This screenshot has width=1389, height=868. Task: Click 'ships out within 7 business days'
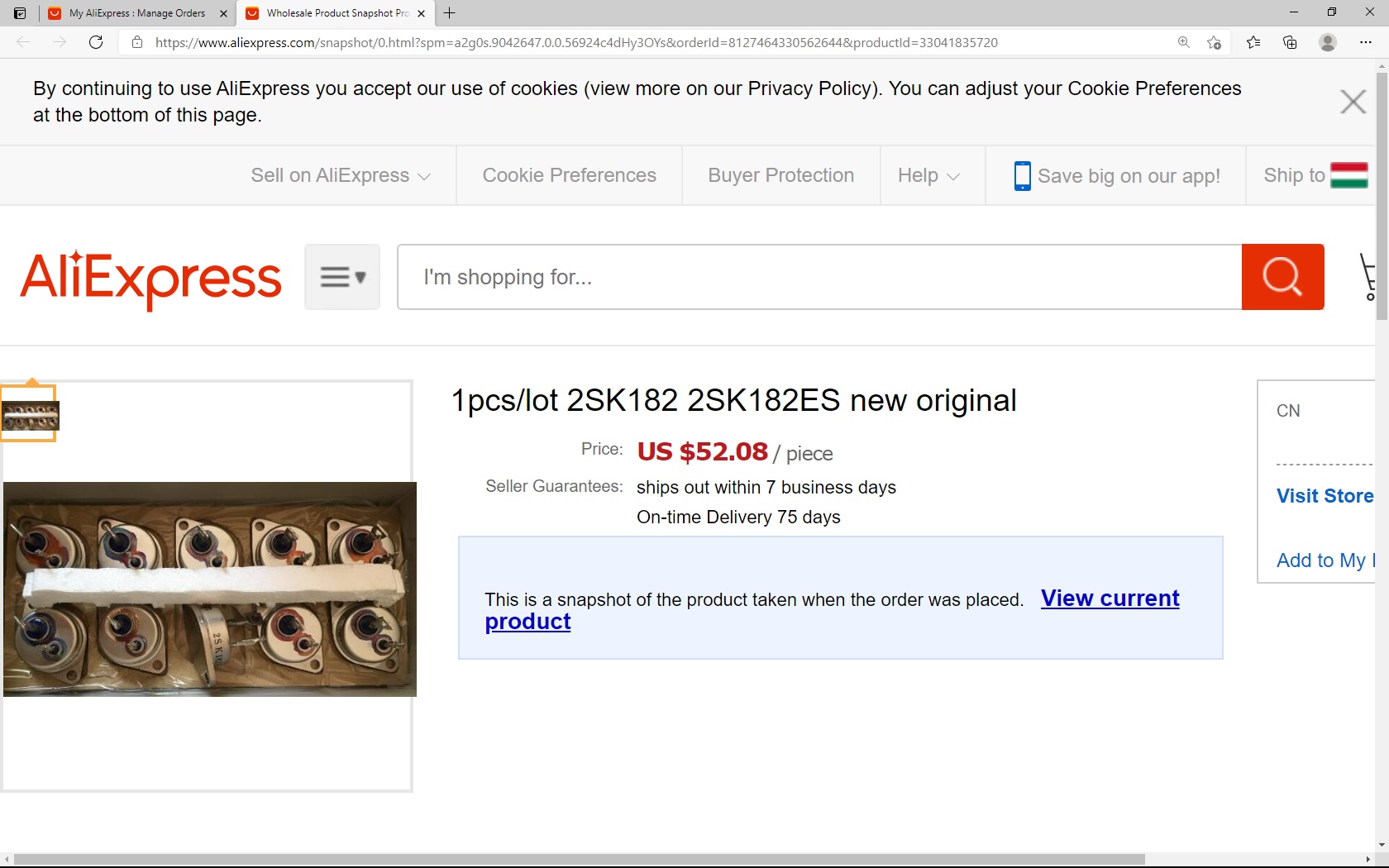pos(766,488)
